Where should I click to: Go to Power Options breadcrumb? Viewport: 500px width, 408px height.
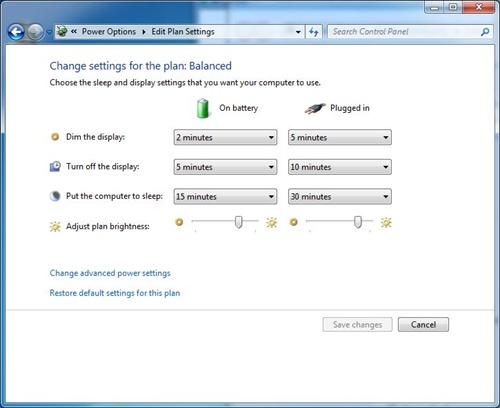[109, 32]
